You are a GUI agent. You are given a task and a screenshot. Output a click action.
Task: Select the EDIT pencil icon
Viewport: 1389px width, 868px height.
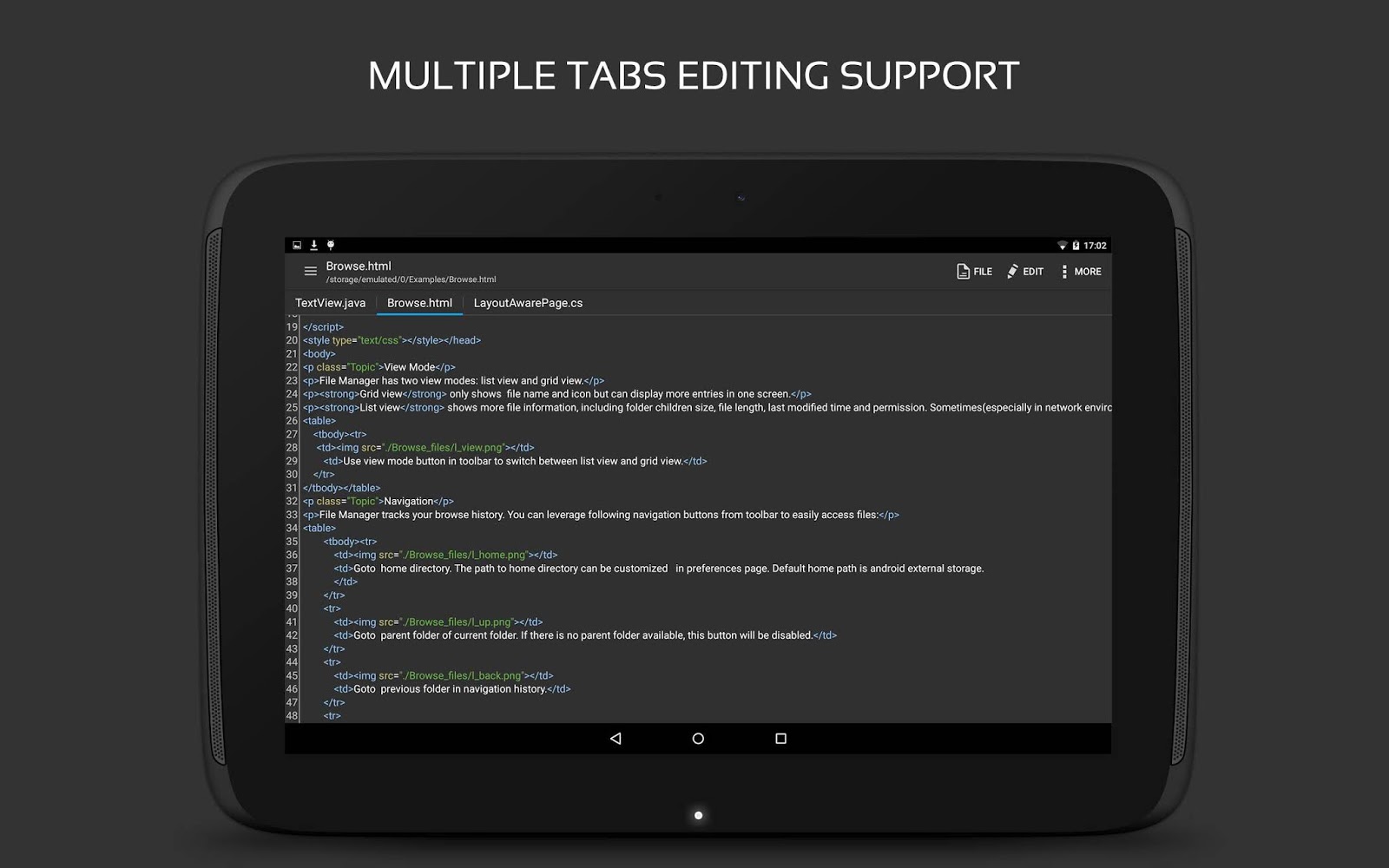[x=1012, y=271]
